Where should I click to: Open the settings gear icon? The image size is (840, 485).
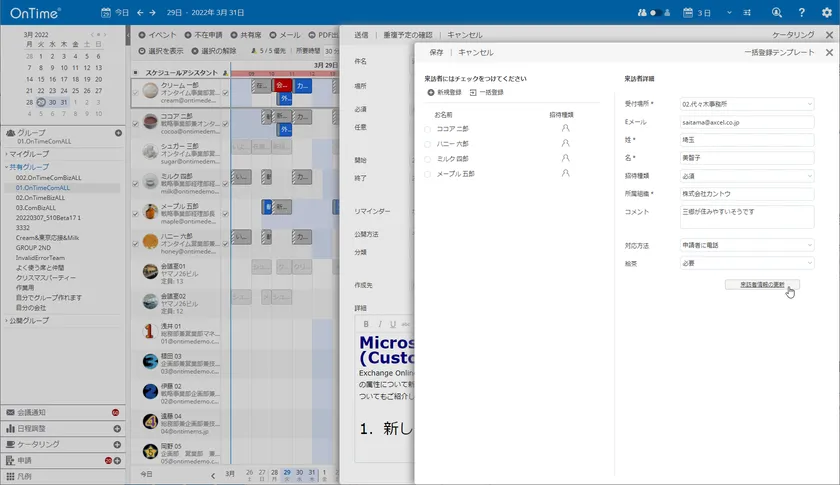826,12
